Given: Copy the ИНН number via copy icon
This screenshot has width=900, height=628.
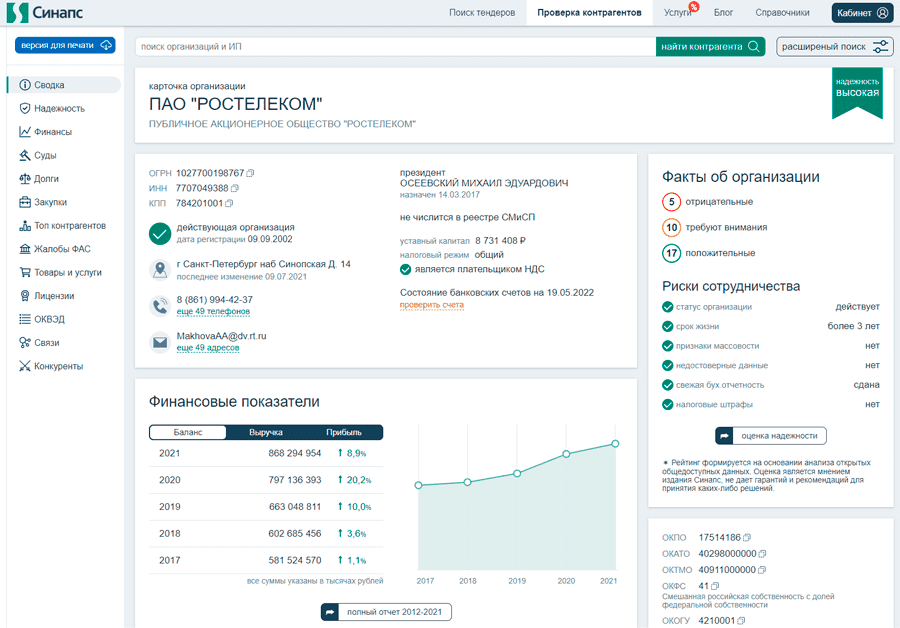Looking at the screenshot, I should coord(234,188).
